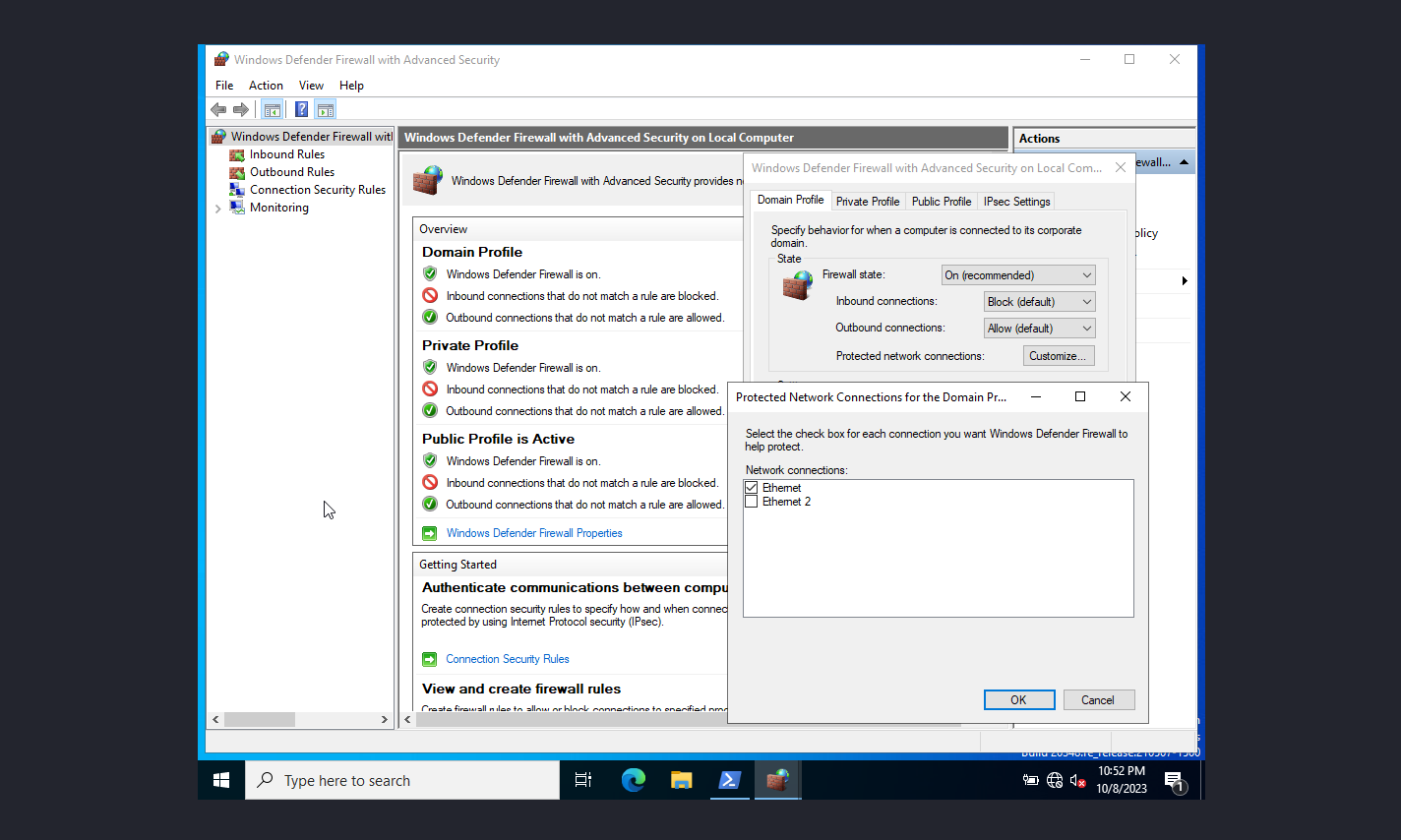The width and height of the screenshot is (1401, 840).
Task: Uncheck the Ethernet connection checkbox
Action: 752,488
